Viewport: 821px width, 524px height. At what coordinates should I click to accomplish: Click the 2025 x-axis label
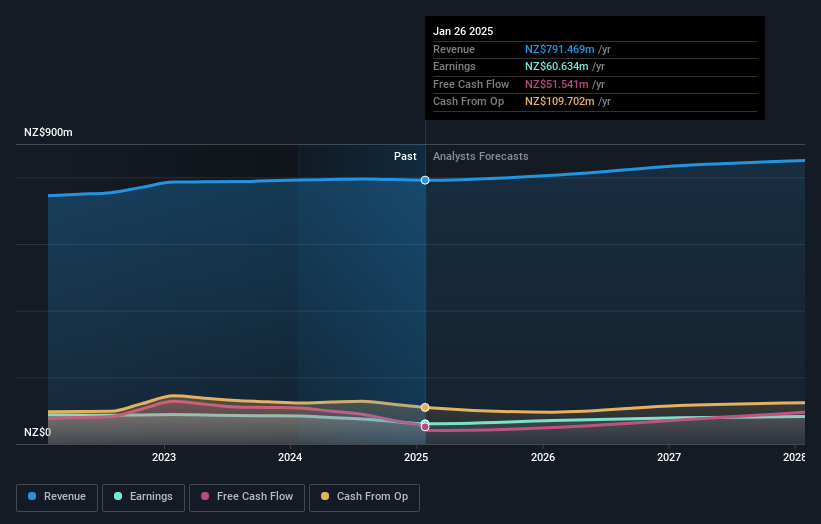(x=416, y=457)
